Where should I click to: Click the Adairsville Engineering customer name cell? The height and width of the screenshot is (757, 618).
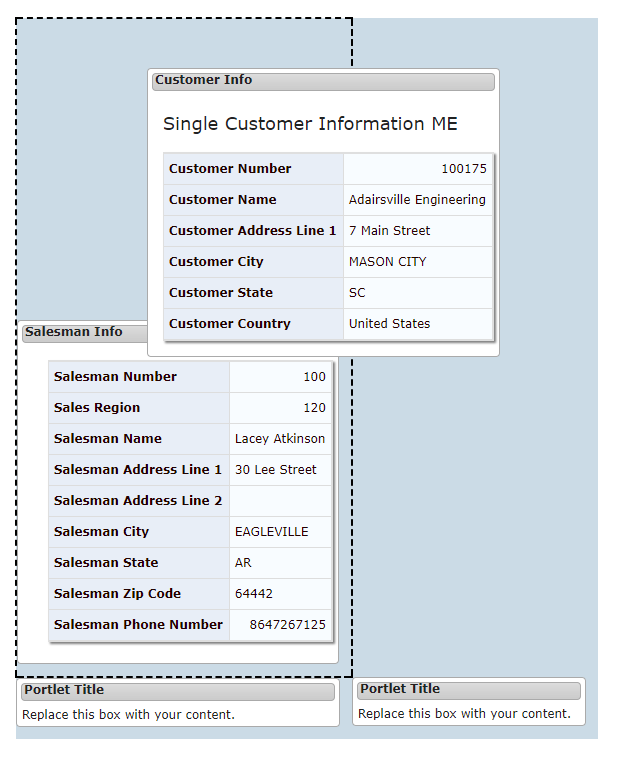(x=418, y=199)
